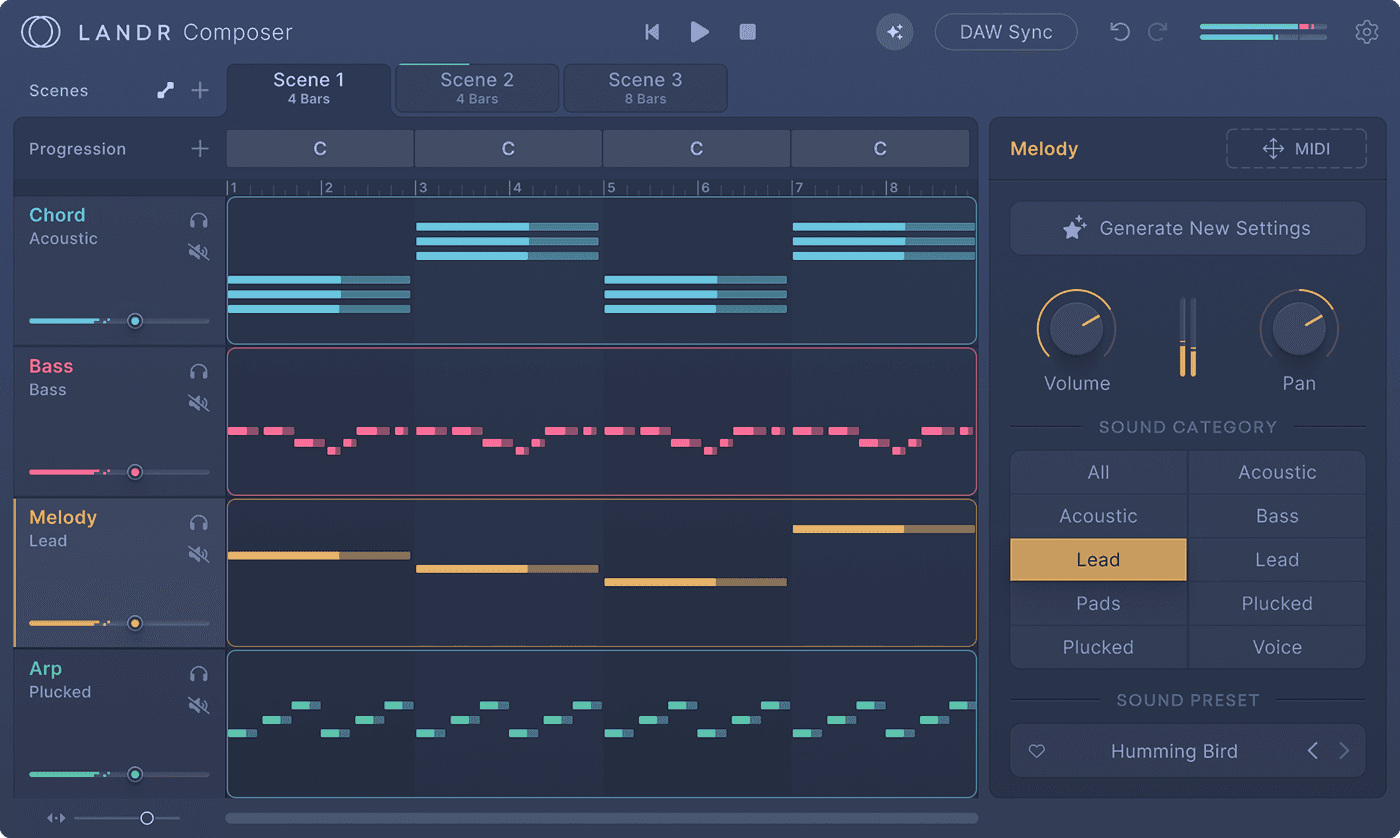
Task: Click the Arp piano roll clip
Action: click(601, 724)
